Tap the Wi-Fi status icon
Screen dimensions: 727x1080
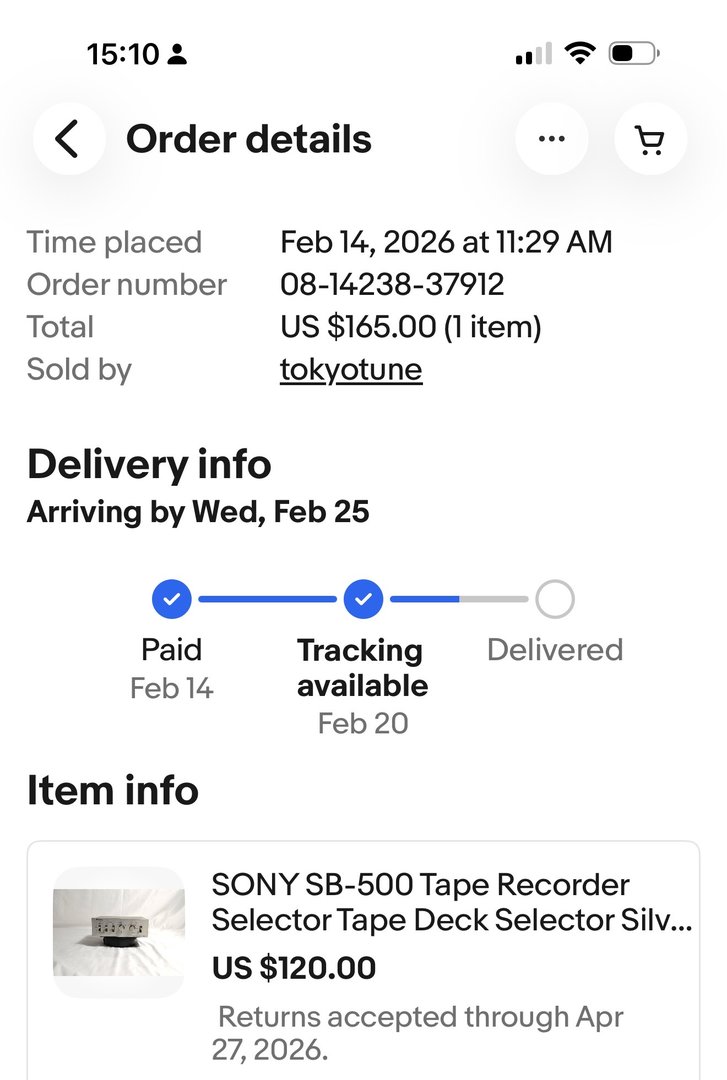tap(579, 54)
